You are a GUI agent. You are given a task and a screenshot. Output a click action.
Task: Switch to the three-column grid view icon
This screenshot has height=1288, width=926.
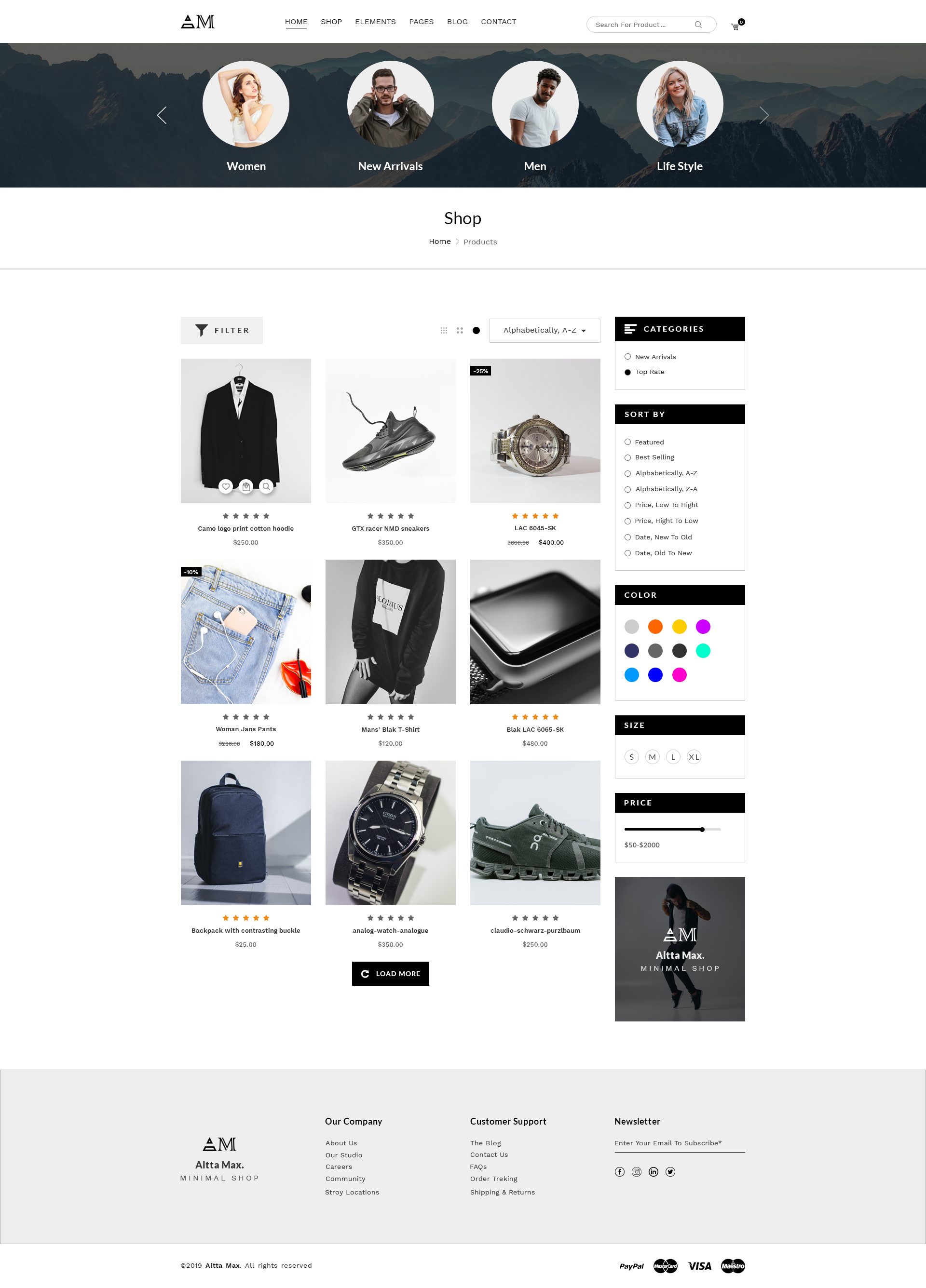click(444, 331)
